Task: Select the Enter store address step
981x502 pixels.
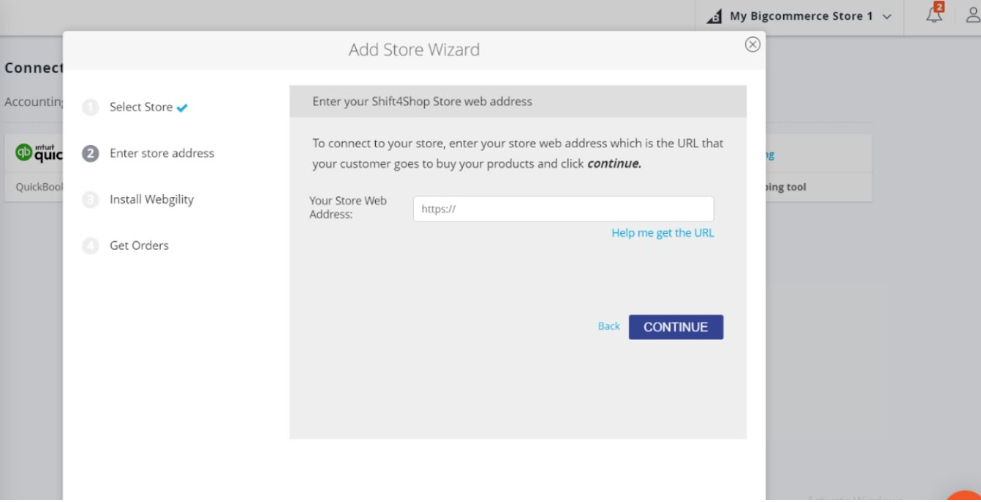Action: 162,153
